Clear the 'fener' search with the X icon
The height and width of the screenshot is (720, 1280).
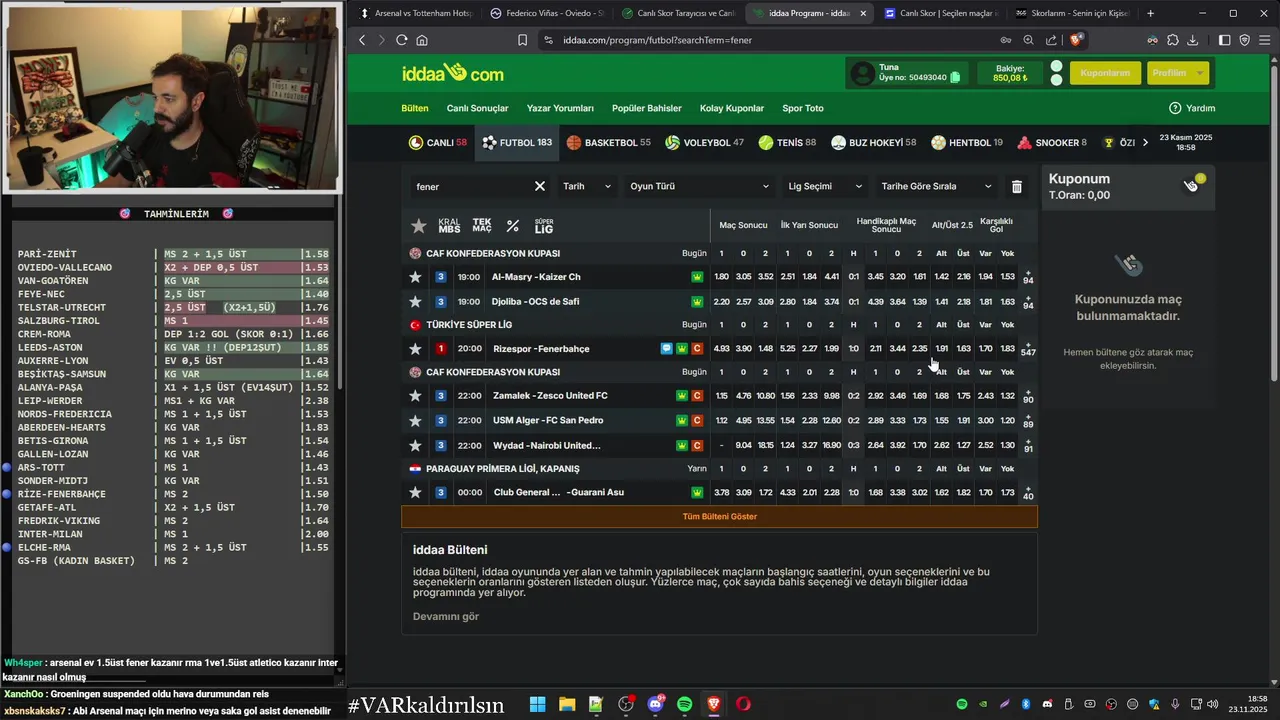click(540, 186)
